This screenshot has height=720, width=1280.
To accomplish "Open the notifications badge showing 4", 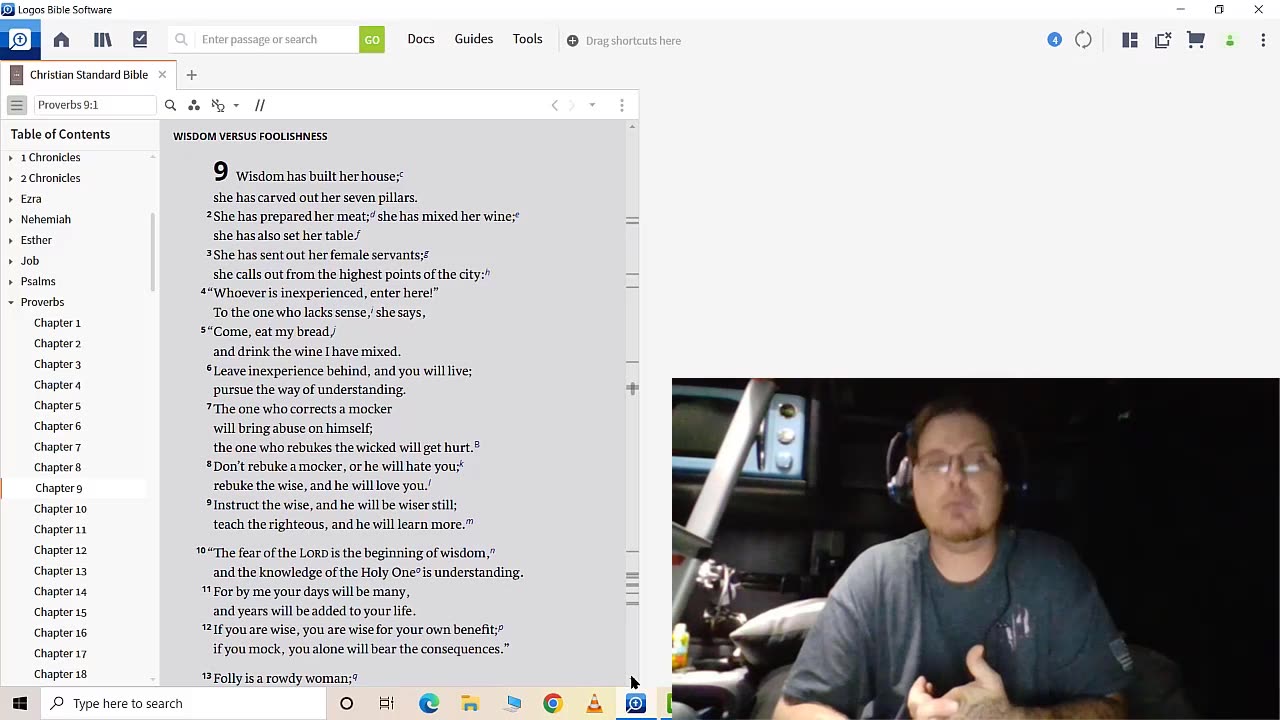I will [x=1054, y=40].
